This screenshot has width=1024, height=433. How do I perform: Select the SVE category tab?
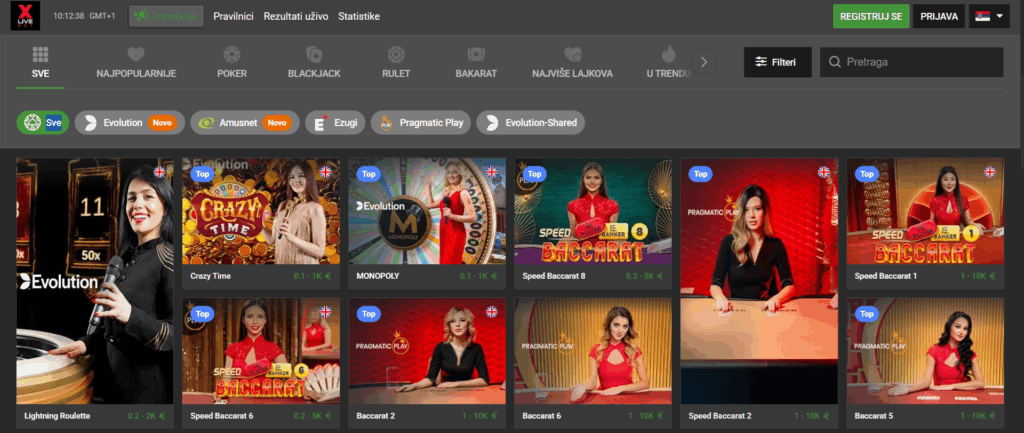[x=40, y=63]
